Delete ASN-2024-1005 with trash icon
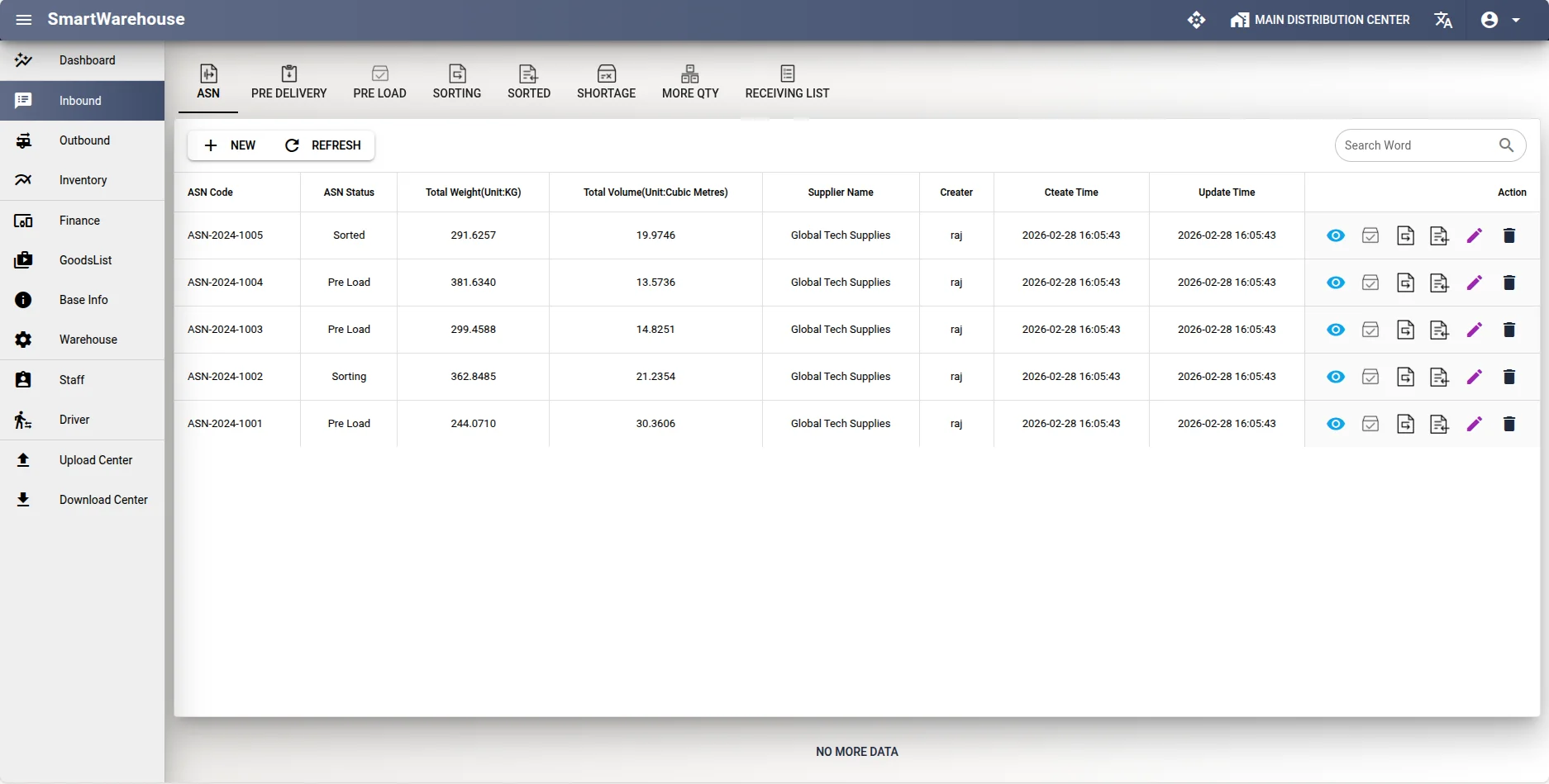Screen dimensions: 1549x784 [x=1509, y=236]
